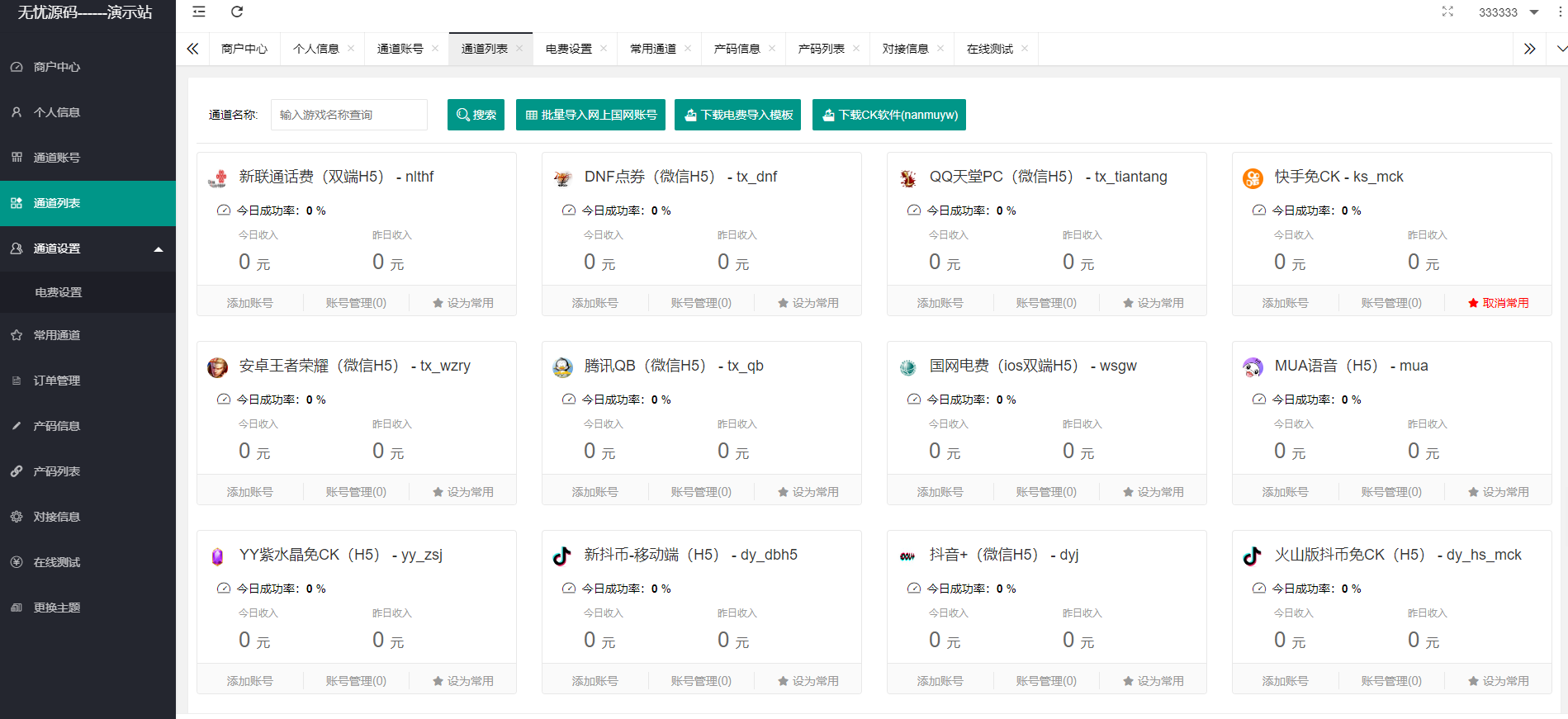The image size is (1568, 719).
Task: Click the YY紫水晶免CK crystal logo
Action: click(x=218, y=556)
